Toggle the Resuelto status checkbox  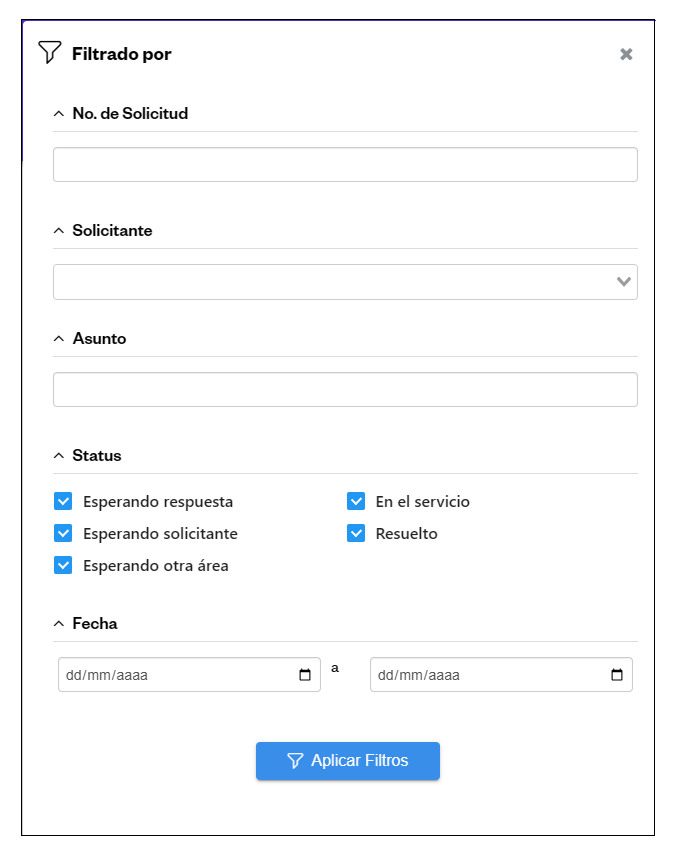356,533
